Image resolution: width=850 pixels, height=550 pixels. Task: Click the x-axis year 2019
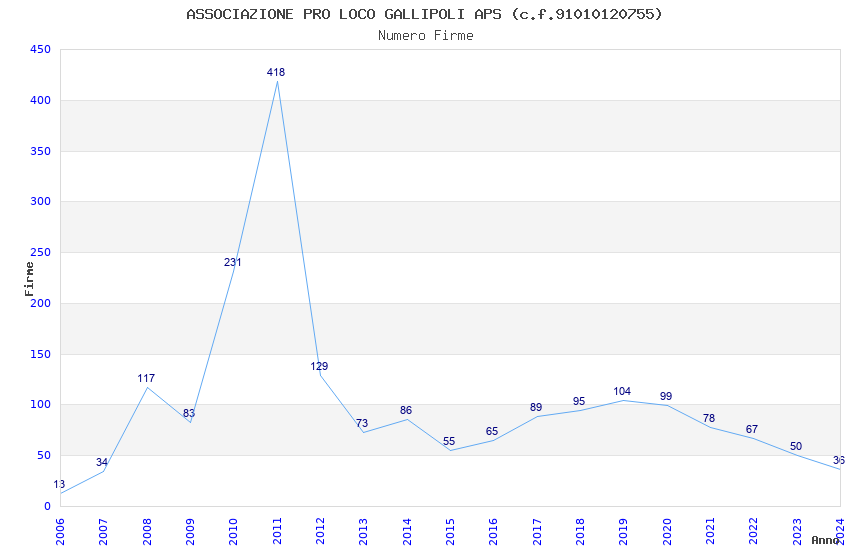point(623,532)
